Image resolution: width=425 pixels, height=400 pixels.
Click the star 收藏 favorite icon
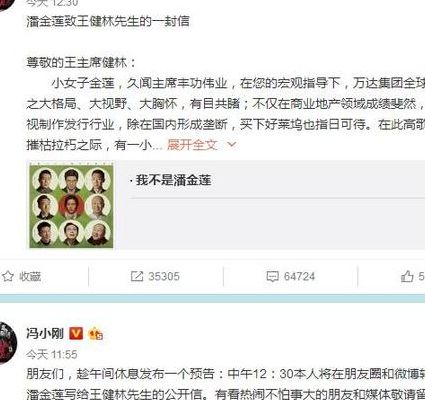8,276
